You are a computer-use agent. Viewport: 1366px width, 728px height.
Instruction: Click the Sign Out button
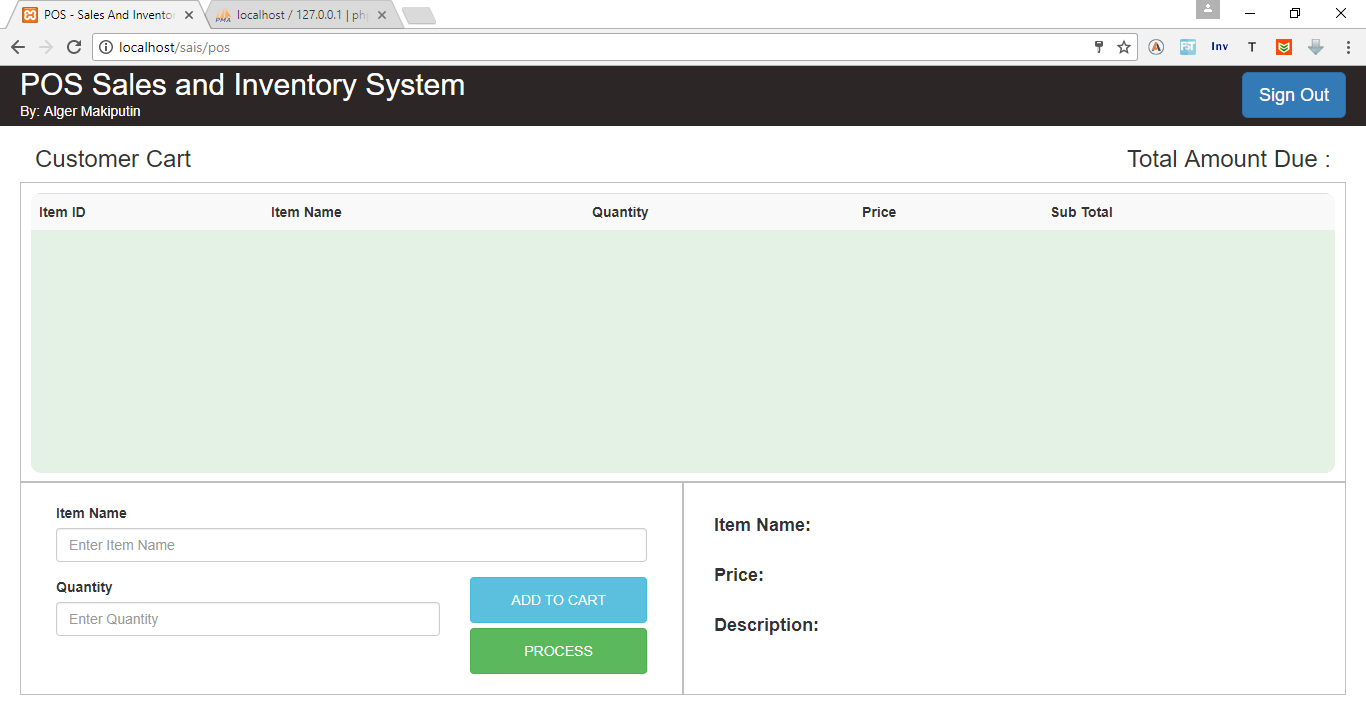1294,95
